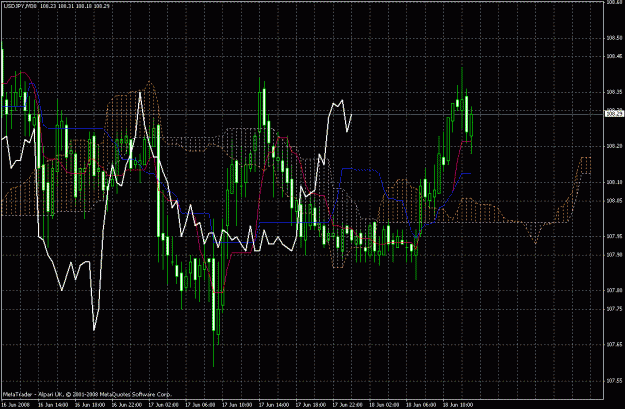Click the MetaTrader Alpari UK copyright text

[x=87, y=394]
